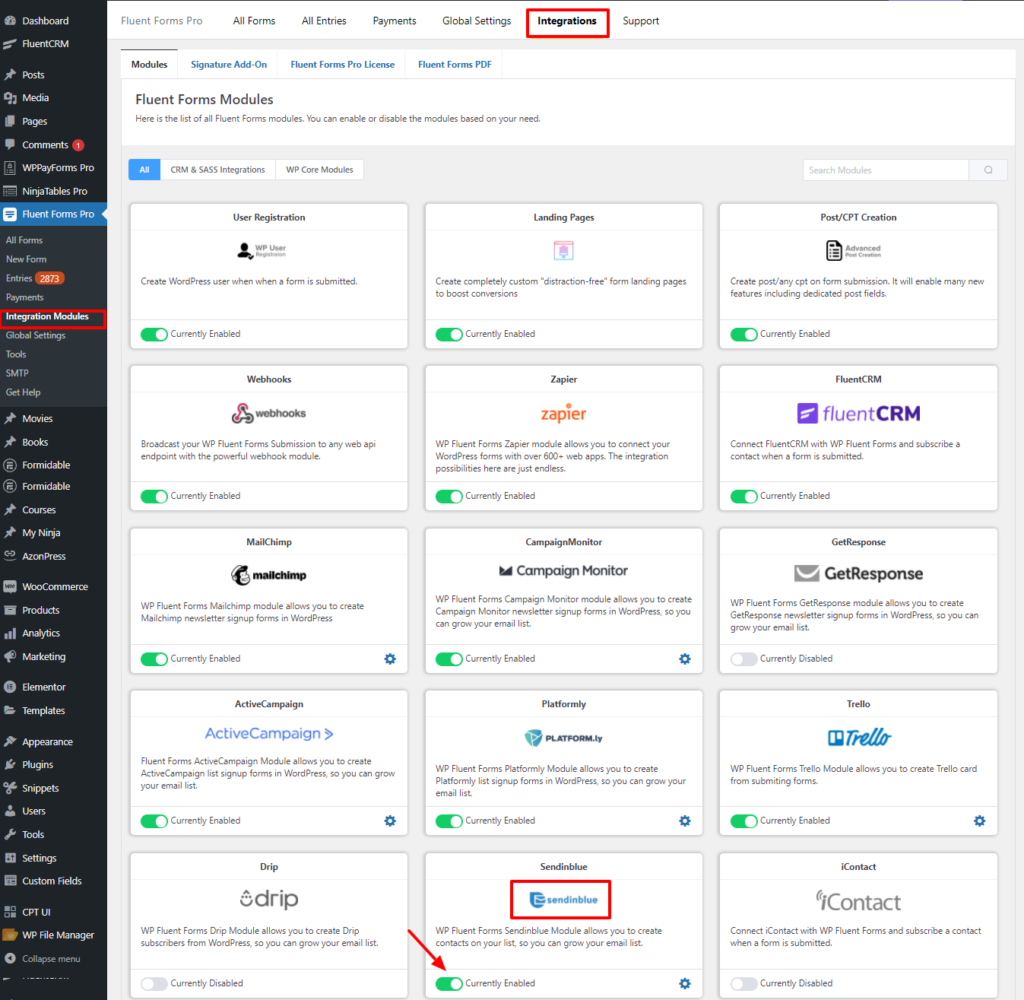Open MailChimp module settings gear
Screen dimensions: 1024x1000
point(390,658)
